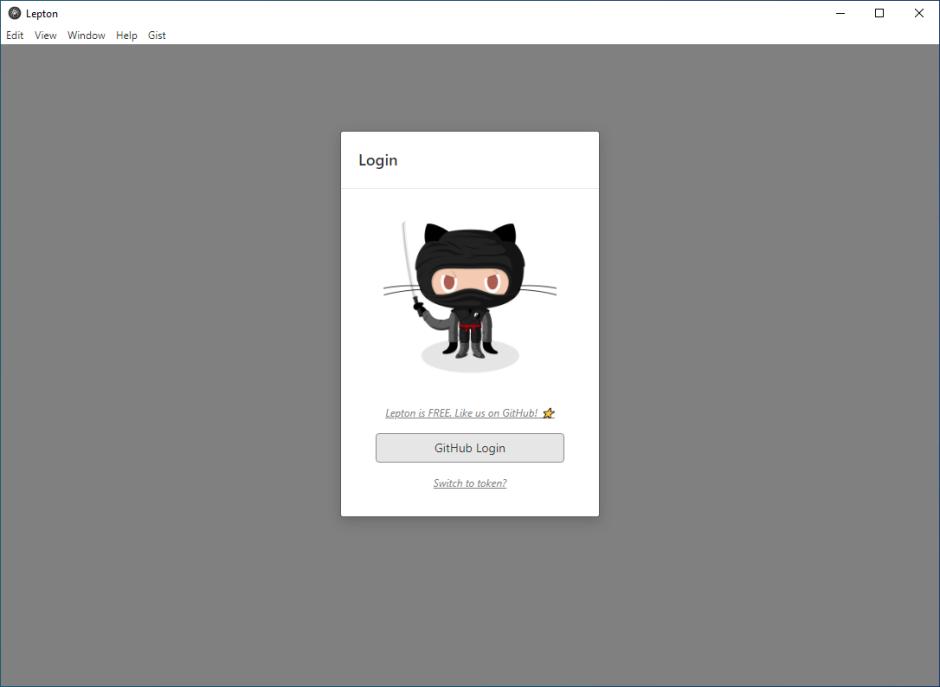Follow the 'Switch to token?' link

[x=470, y=483]
